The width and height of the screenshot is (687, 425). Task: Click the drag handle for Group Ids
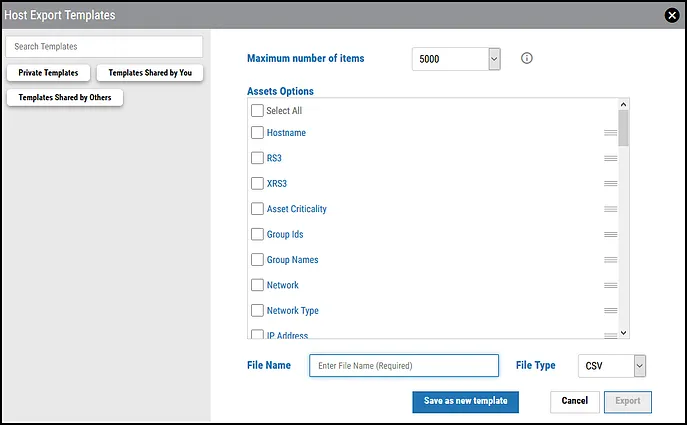[610, 234]
